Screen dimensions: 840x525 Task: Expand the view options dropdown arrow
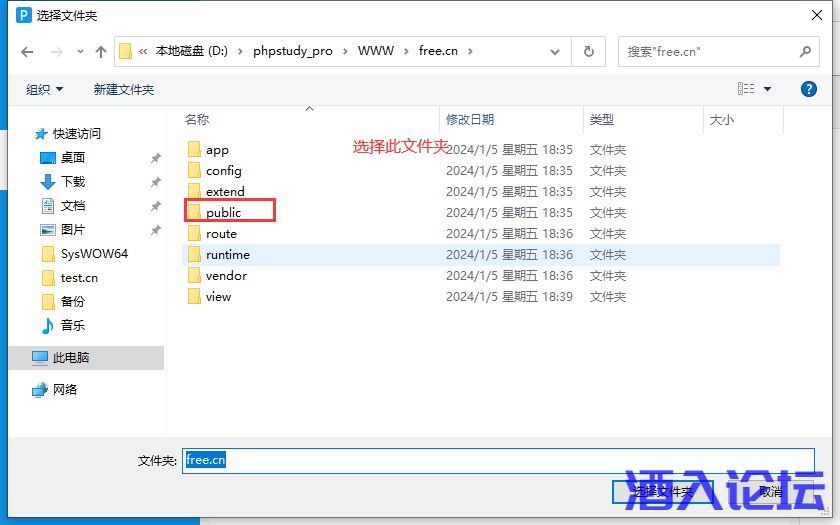pyautogui.click(x=768, y=89)
